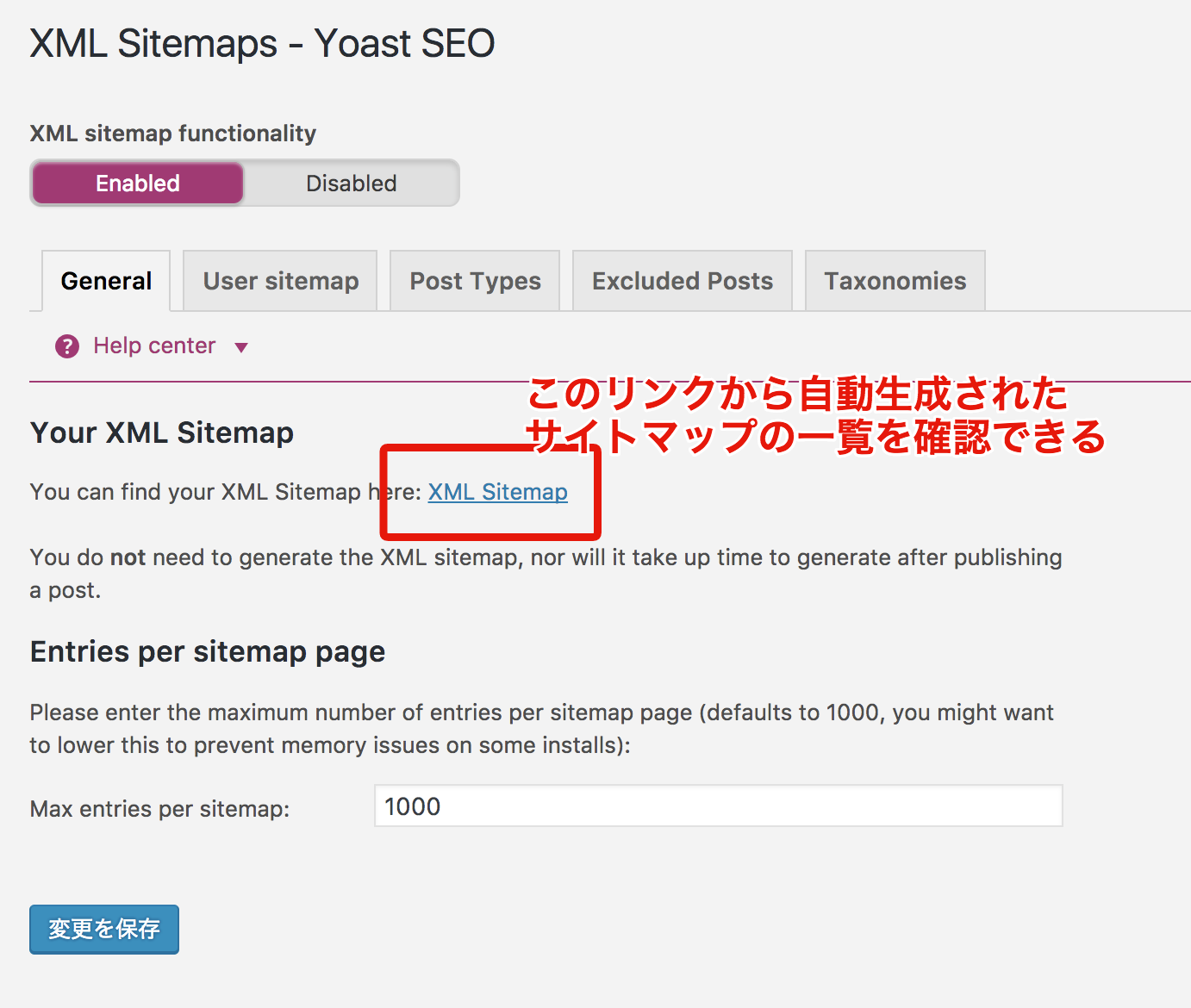The width and height of the screenshot is (1191, 1008).
Task: Show the Taxonomies tab
Action: coord(895,281)
